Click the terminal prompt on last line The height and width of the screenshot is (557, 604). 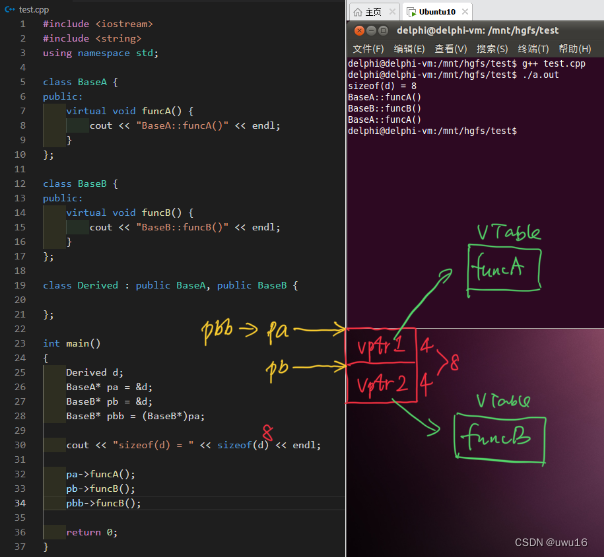(432, 131)
